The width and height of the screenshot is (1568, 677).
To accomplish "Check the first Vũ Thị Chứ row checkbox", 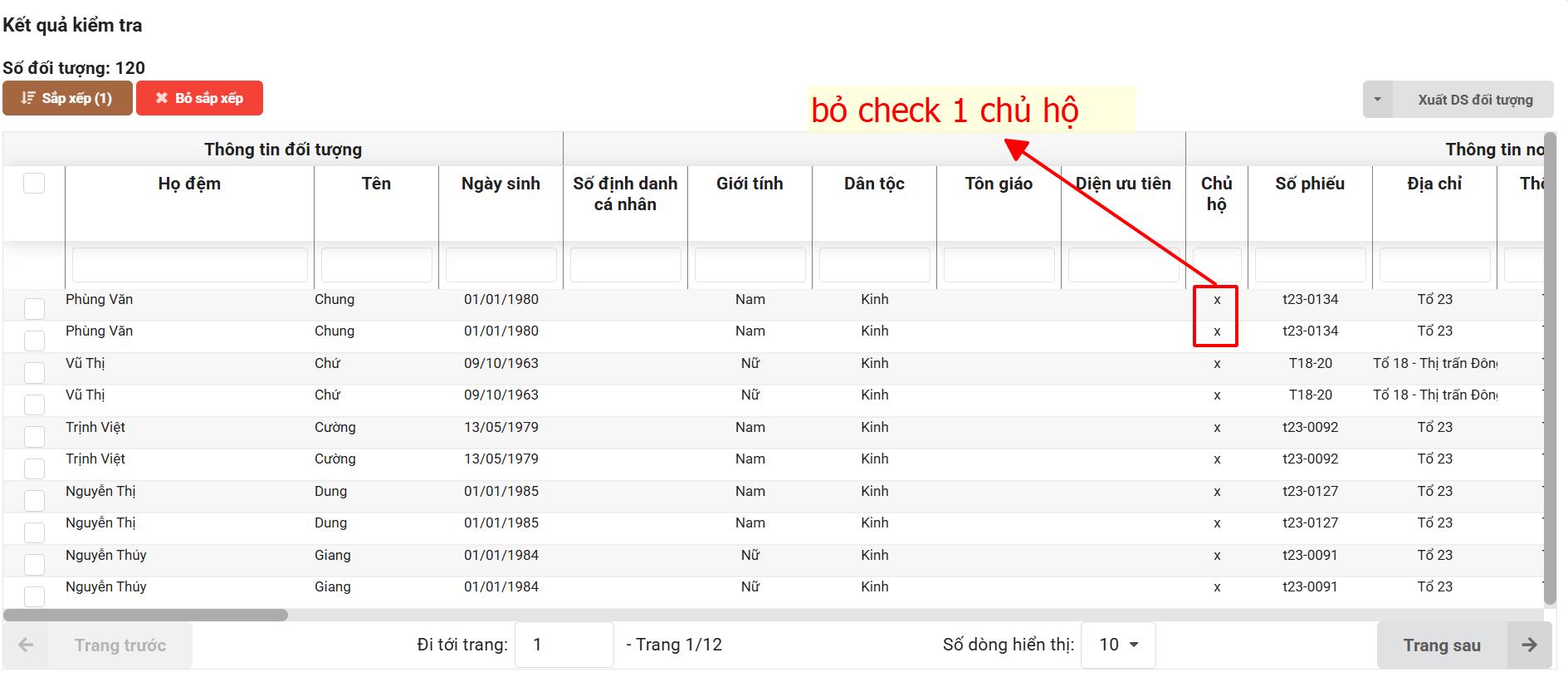I will tap(34, 373).
